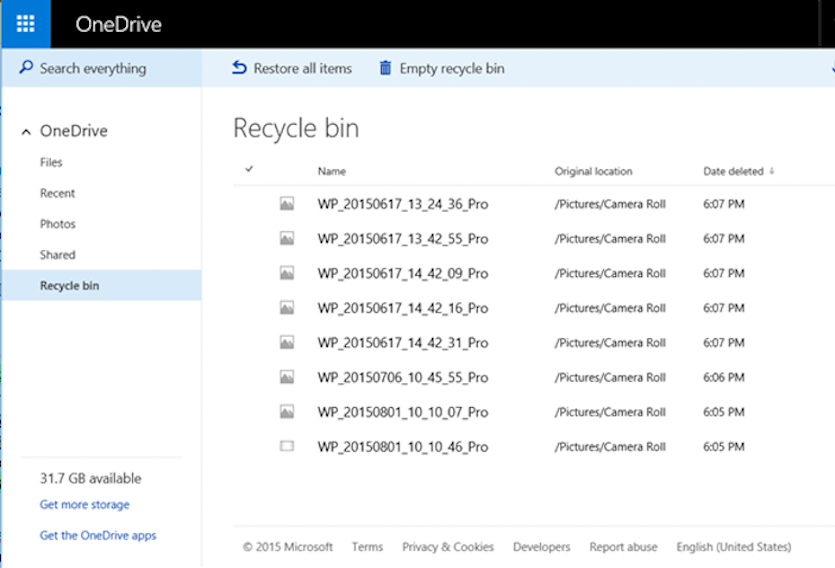Go to Photos in the sidebar
This screenshot has height=568, width=835.
(x=58, y=224)
